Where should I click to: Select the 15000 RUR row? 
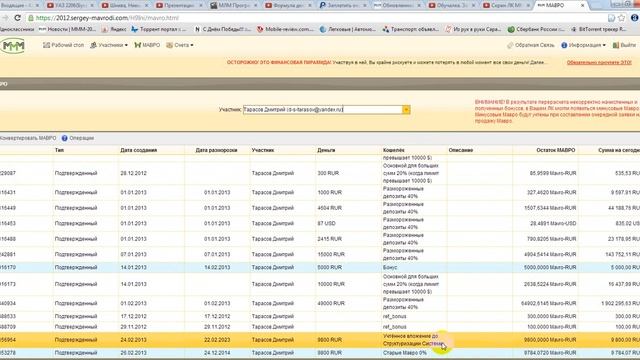320,254
